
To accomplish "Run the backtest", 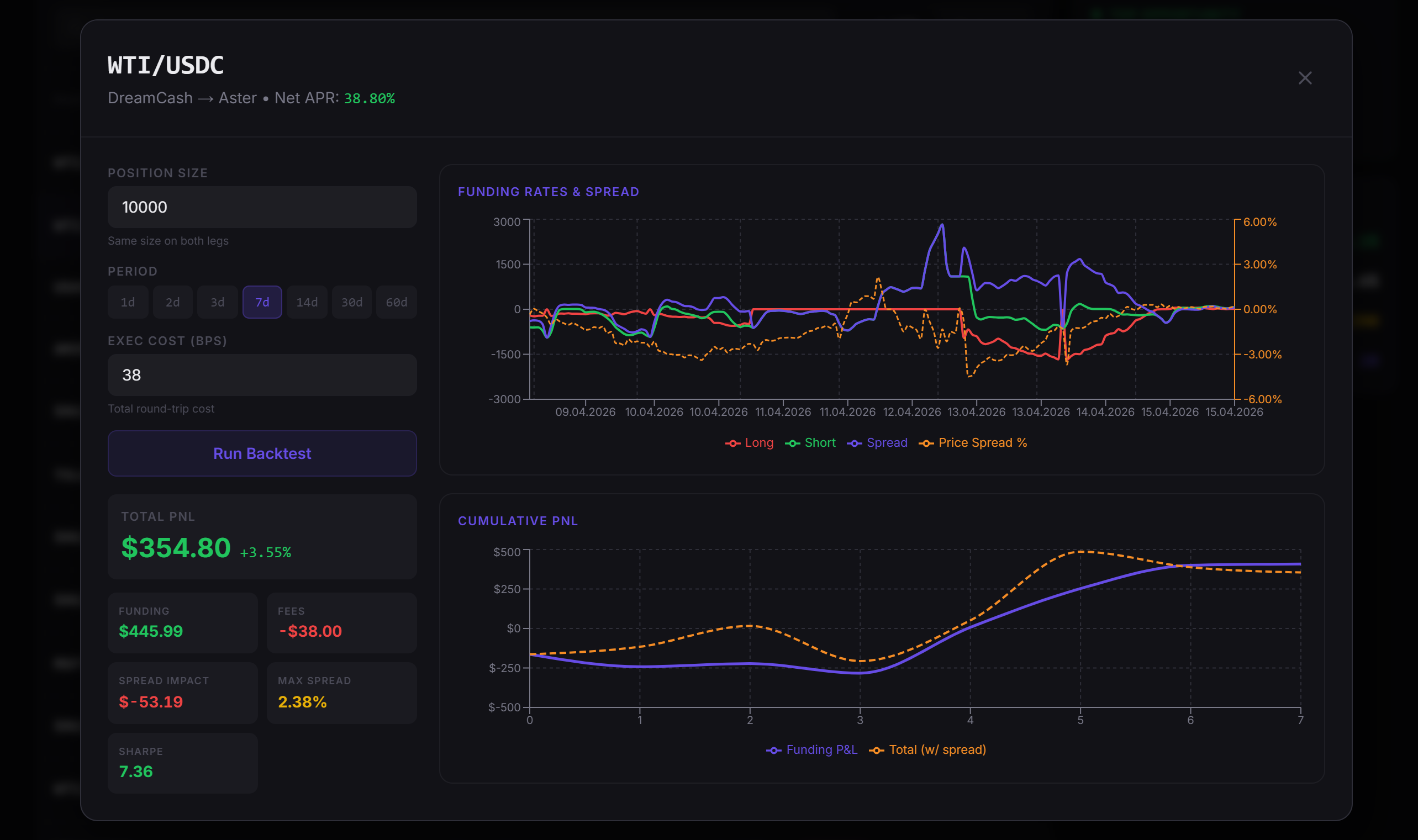I will pyautogui.click(x=262, y=453).
